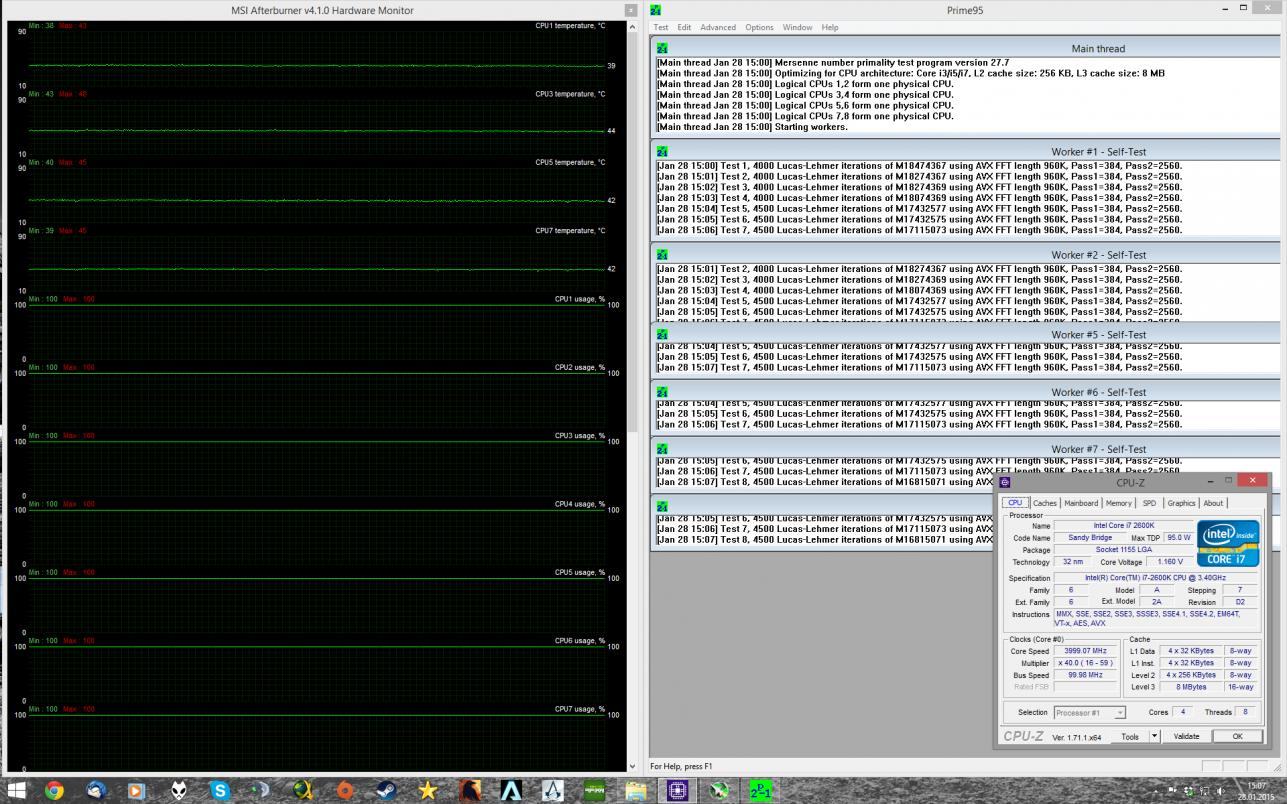Click the CPU5 temperature graph label
Screen dimensions: 1287x804
coord(570,162)
